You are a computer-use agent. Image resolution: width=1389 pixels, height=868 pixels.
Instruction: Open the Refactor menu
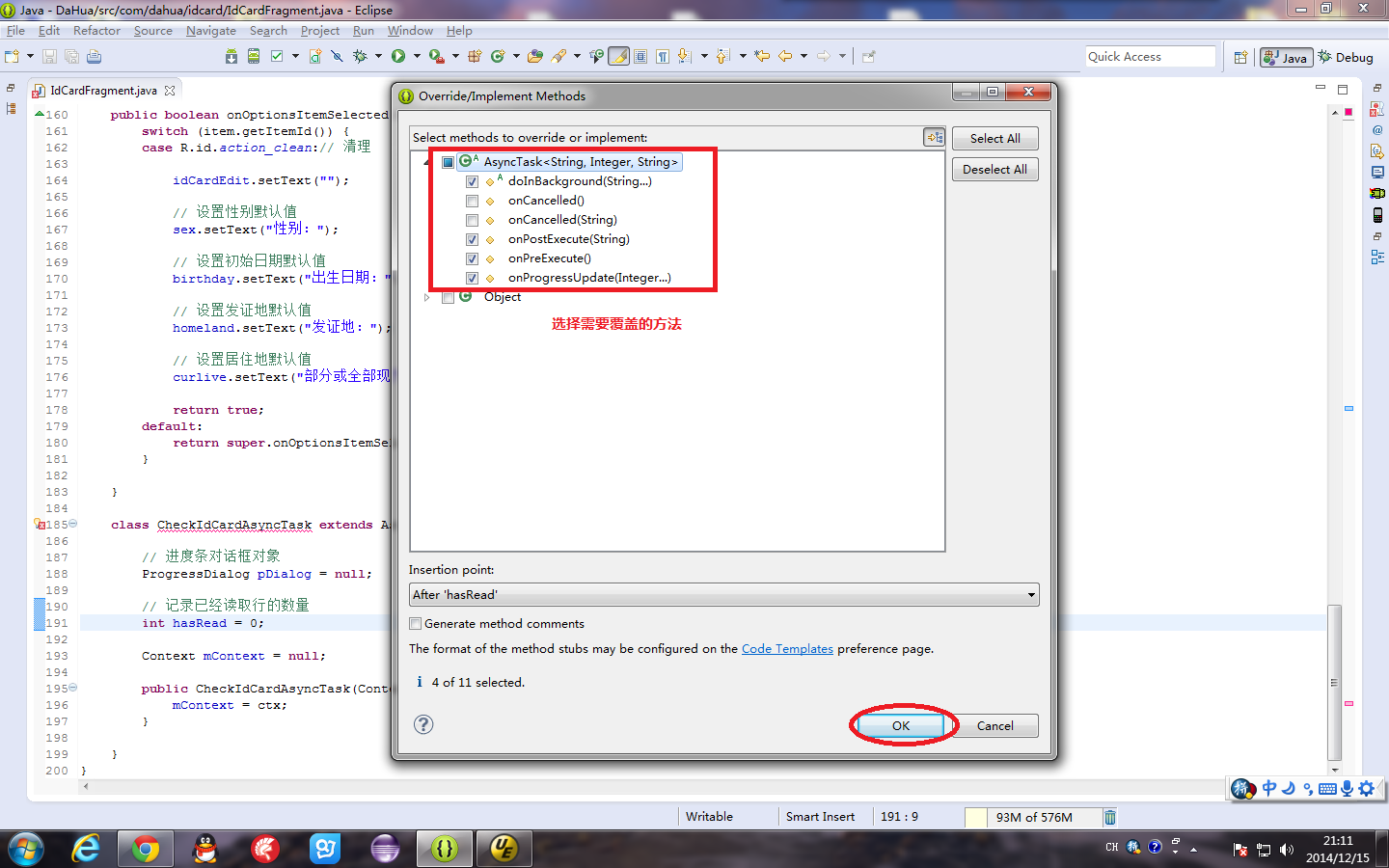96,31
